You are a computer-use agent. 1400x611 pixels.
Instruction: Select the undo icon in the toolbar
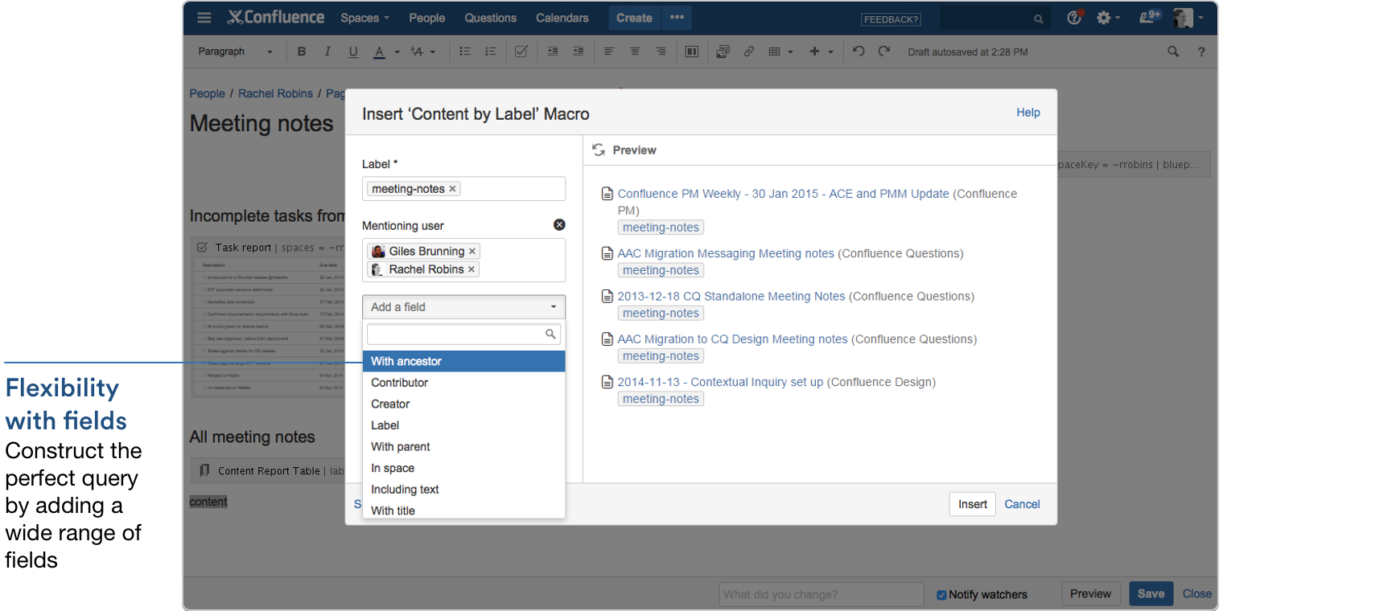857,51
